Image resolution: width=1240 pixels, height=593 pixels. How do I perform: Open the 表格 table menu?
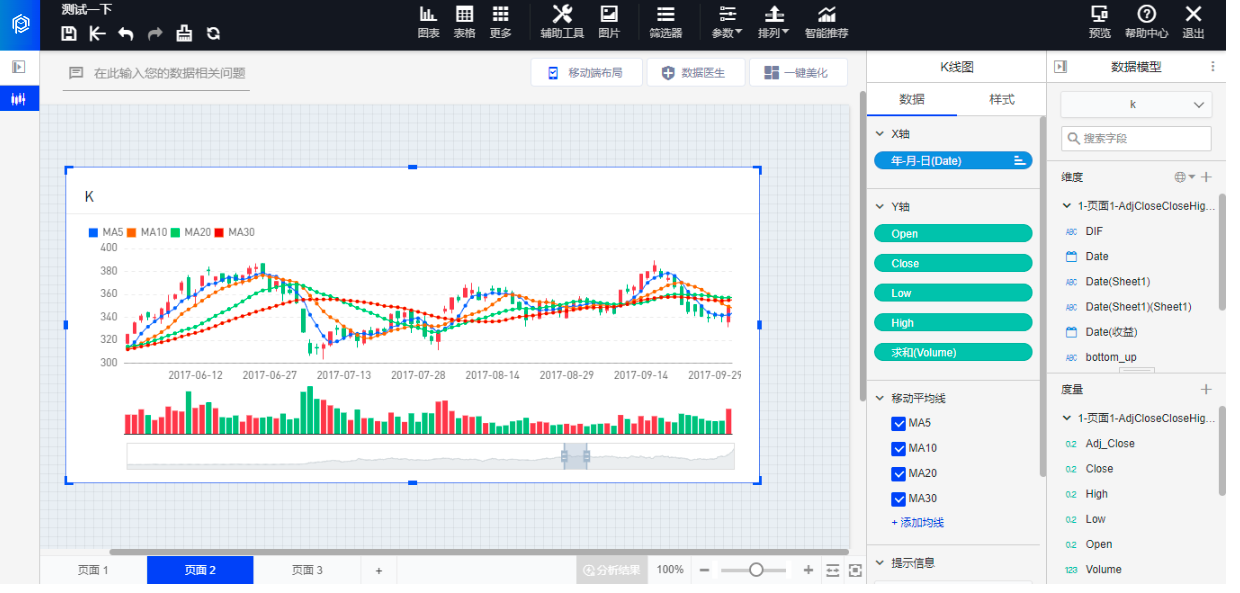465,22
